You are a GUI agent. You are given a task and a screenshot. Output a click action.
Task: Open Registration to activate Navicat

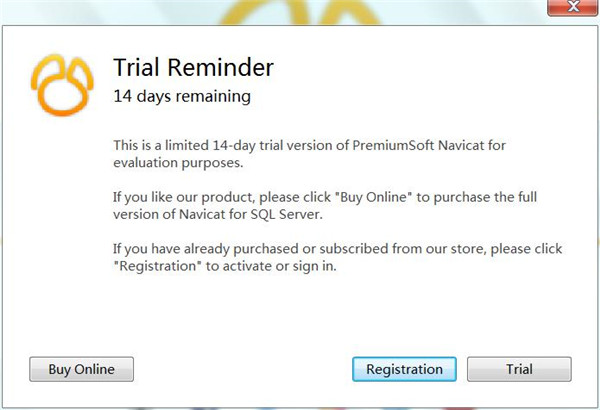tap(404, 369)
